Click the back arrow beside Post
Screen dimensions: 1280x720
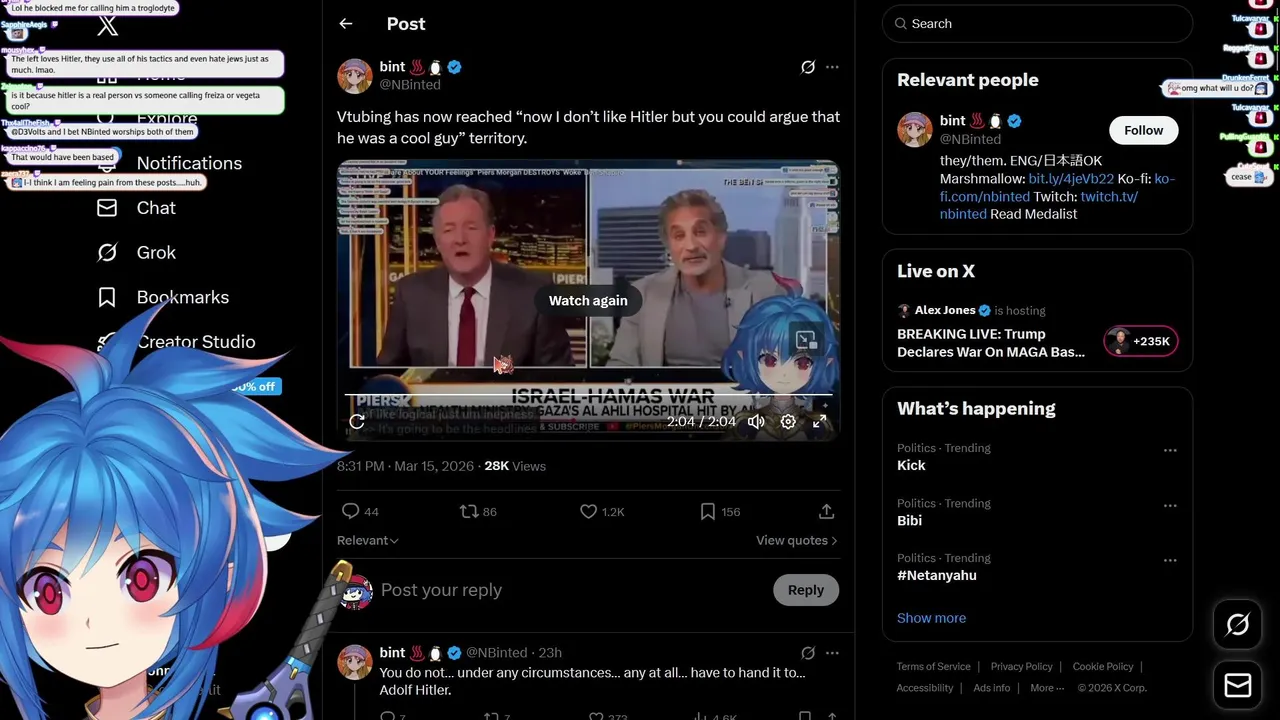346,24
